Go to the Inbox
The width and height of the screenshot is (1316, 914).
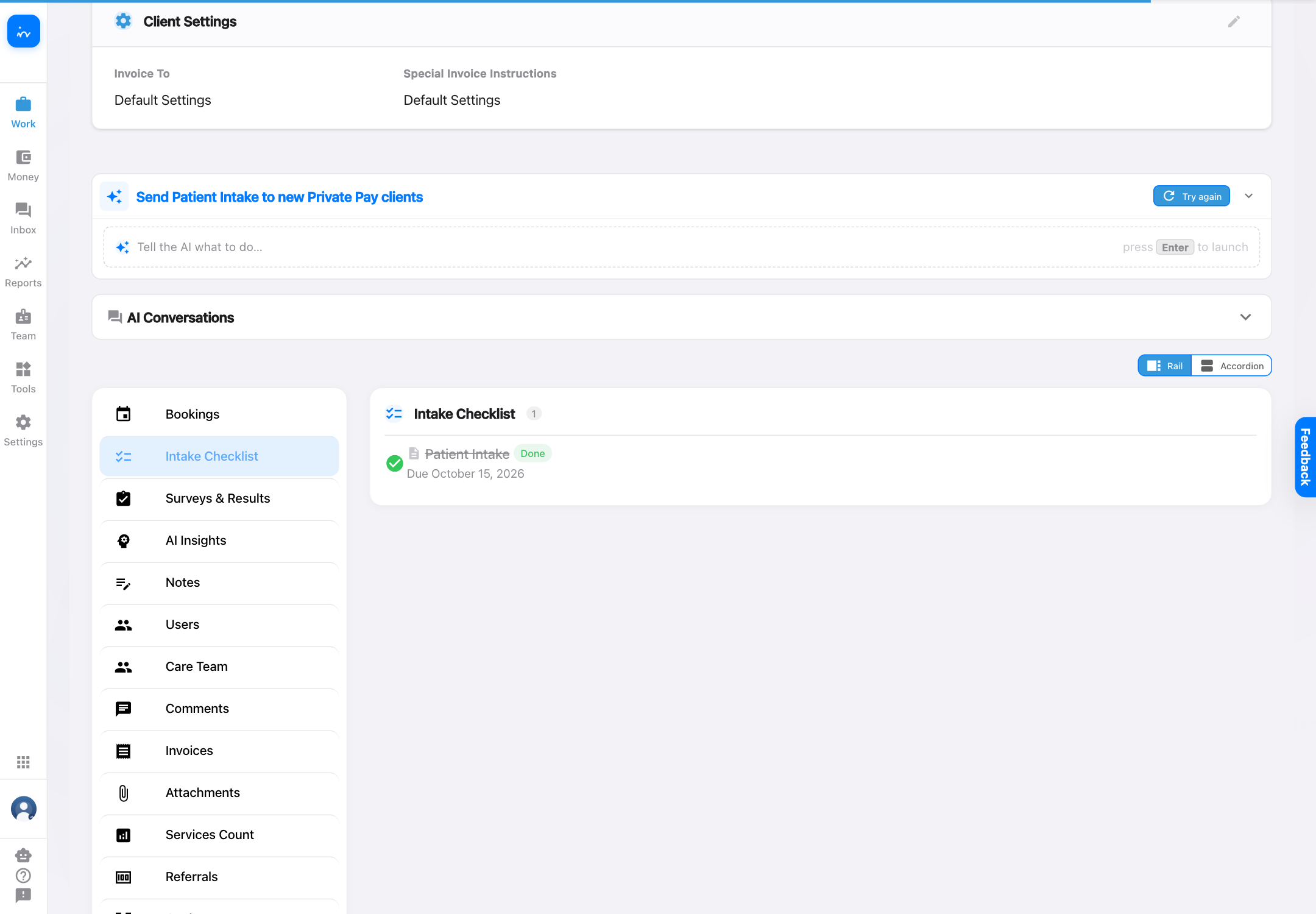(x=23, y=219)
